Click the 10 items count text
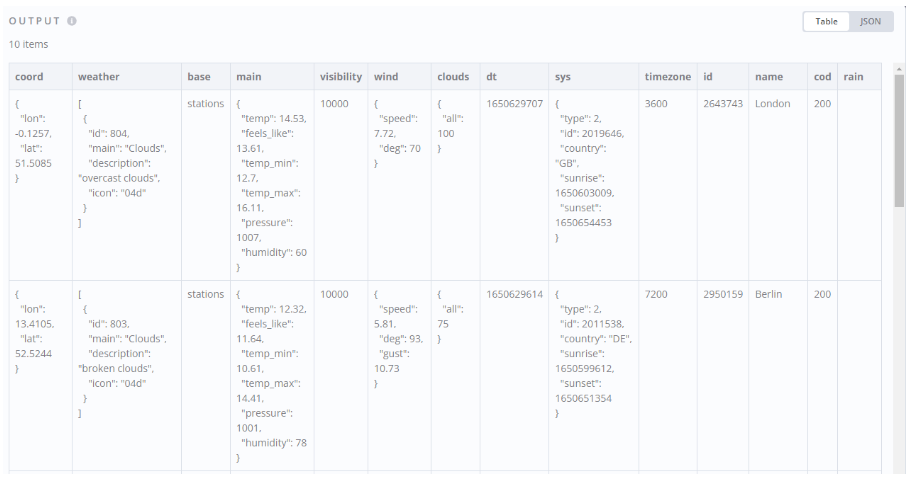The height and width of the screenshot is (480, 908). coord(28,44)
